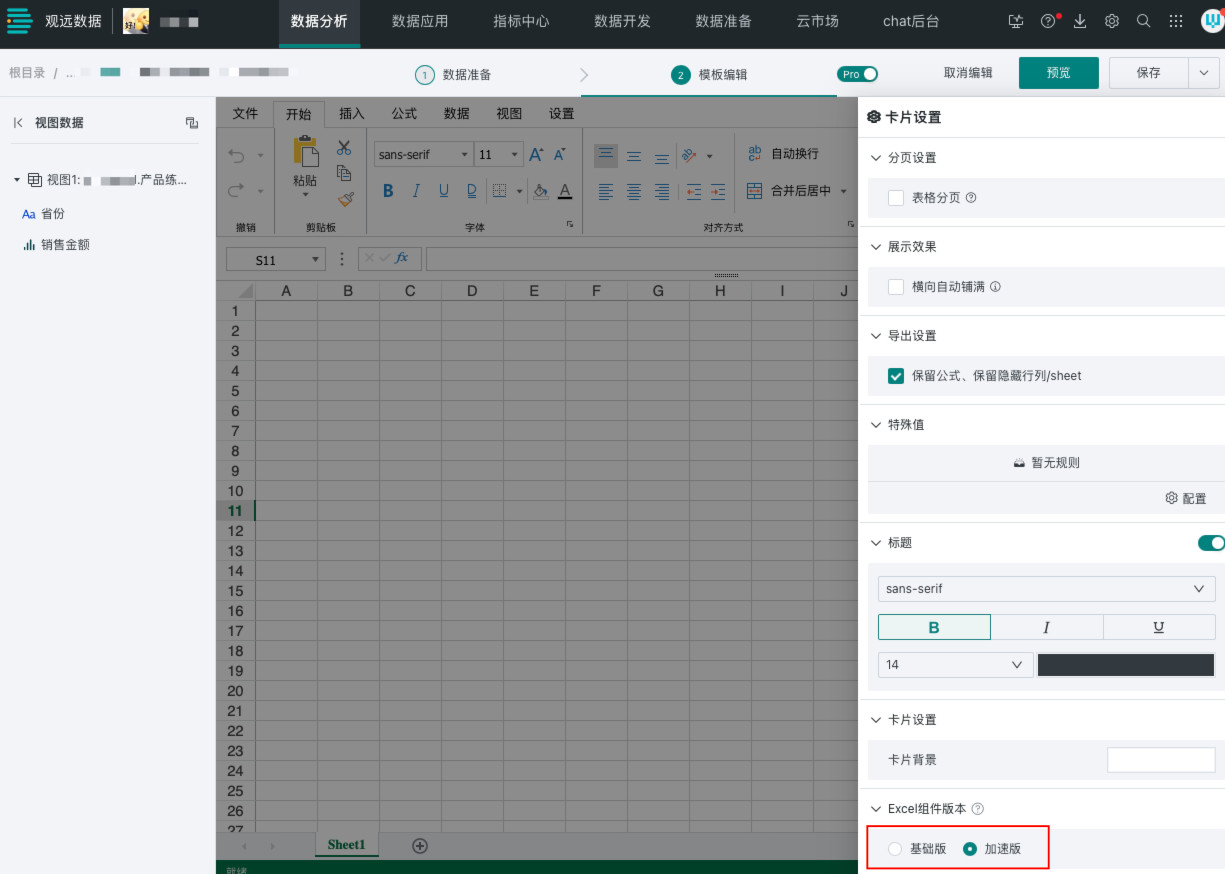Open the 文件 ribbon tab
The width and height of the screenshot is (1225, 874).
point(246,114)
